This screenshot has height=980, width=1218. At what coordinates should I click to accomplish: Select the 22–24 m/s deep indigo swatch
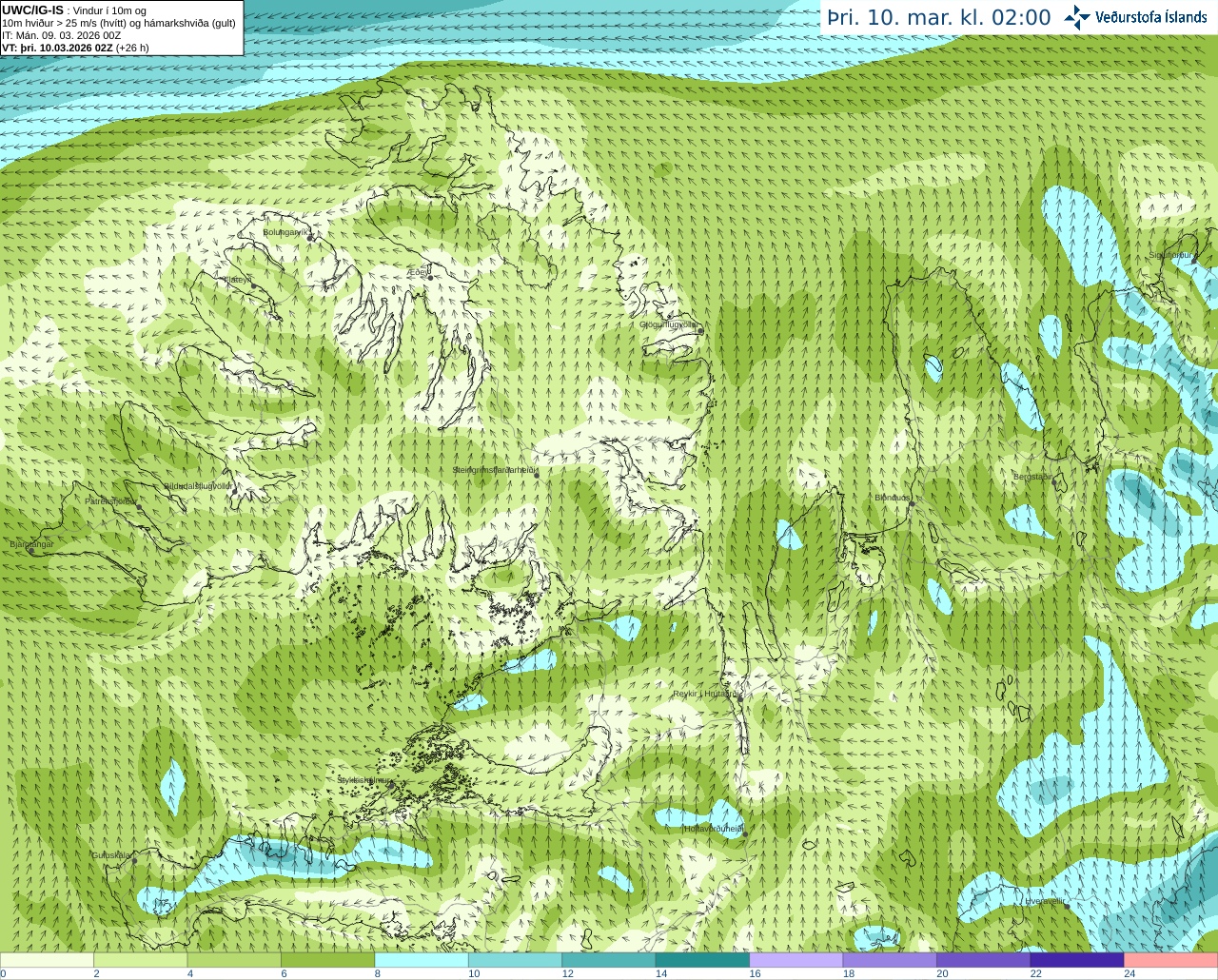coord(1077,959)
